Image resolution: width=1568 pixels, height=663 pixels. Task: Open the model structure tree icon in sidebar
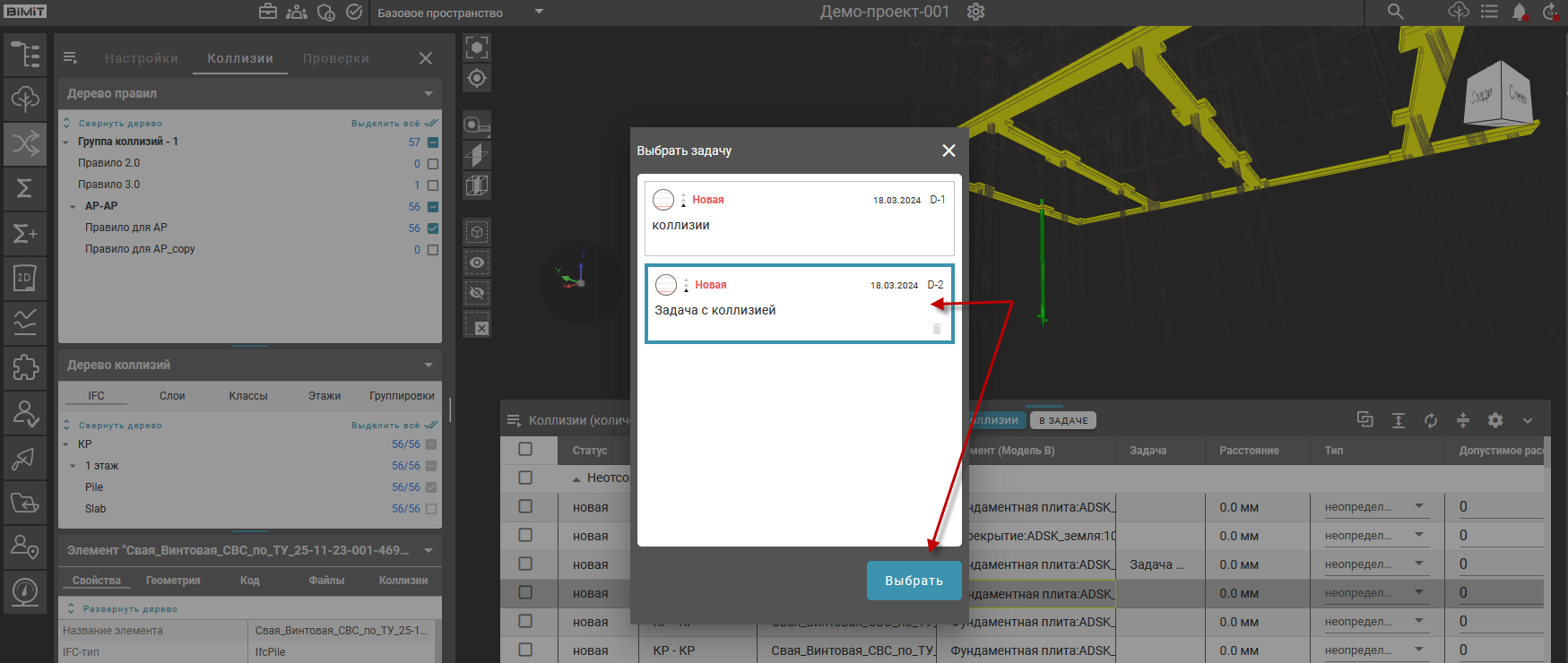[x=25, y=56]
